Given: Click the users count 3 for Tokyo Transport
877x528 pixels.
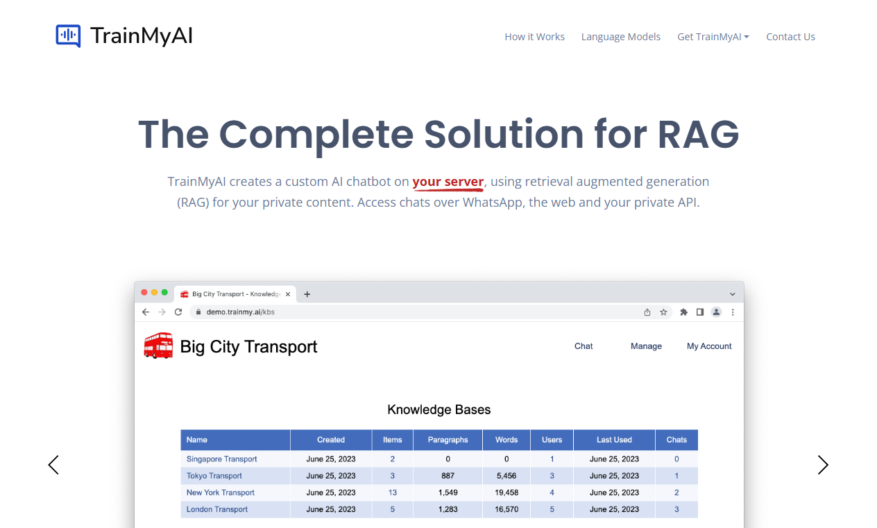Looking at the screenshot, I should pyautogui.click(x=552, y=476).
